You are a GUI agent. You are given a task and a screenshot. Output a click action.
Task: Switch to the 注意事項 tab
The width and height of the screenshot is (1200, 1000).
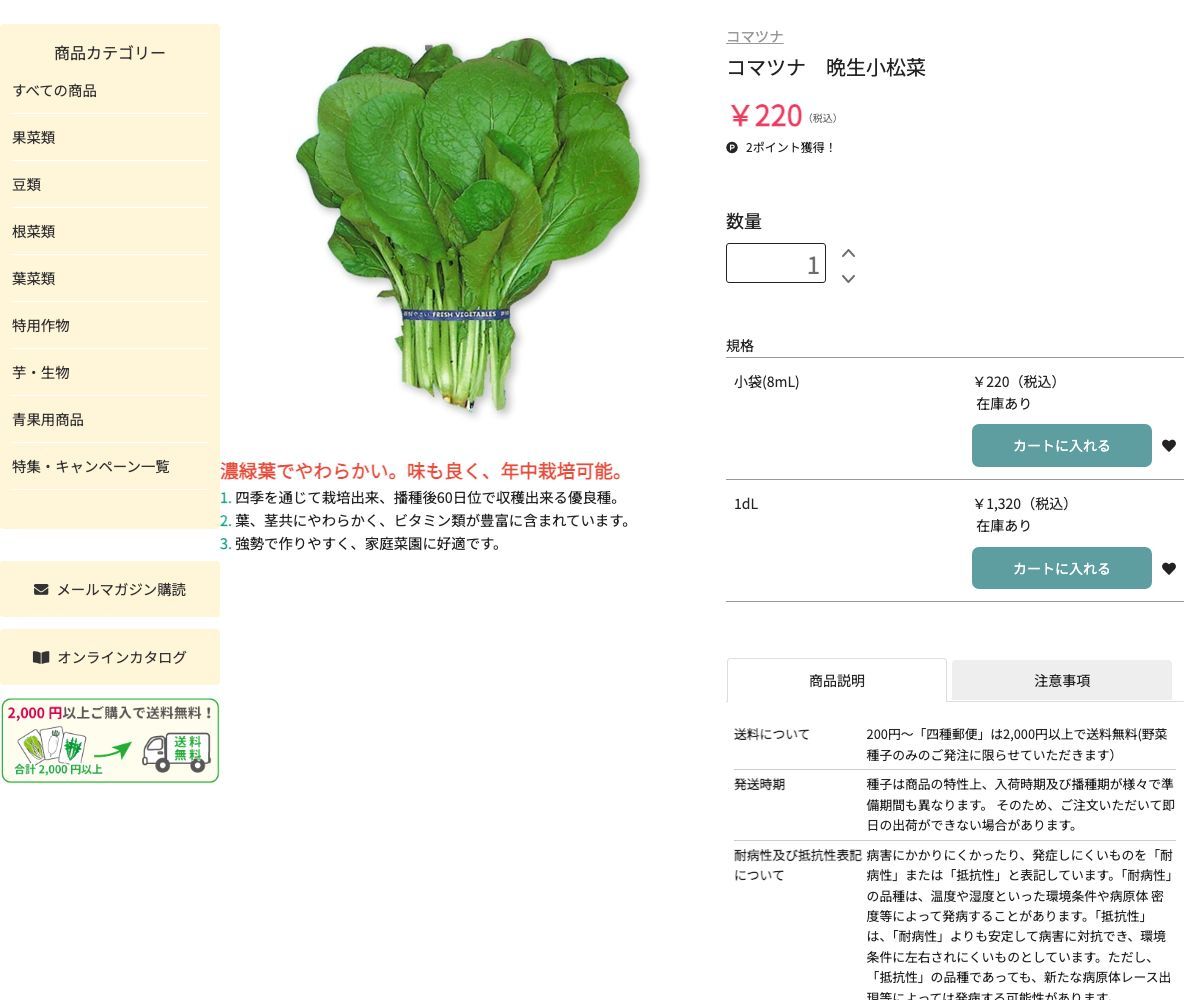1061,680
